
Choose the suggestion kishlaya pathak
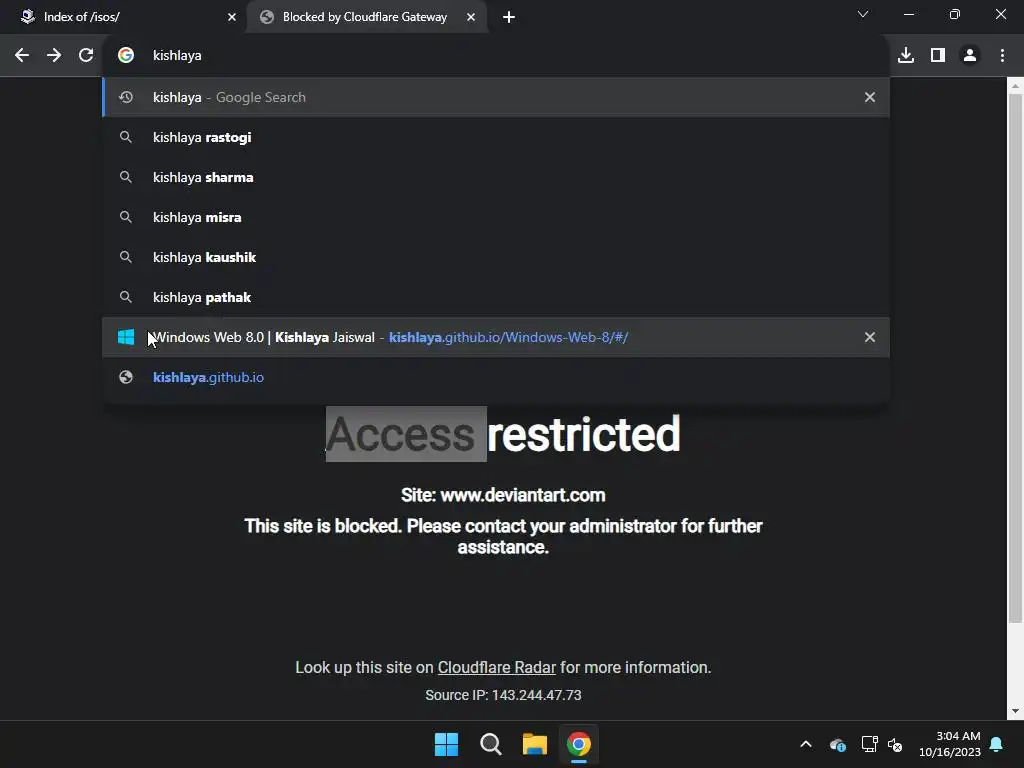pos(496,297)
